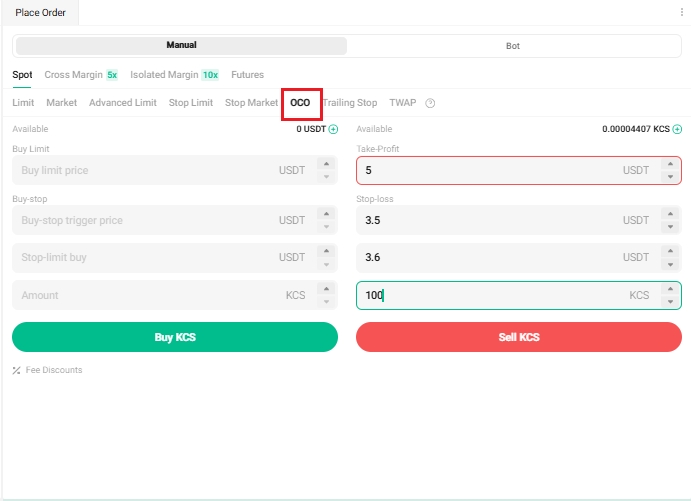Open the Fee Discounts link
This screenshot has height=501, width=691.
[x=54, y=370]
